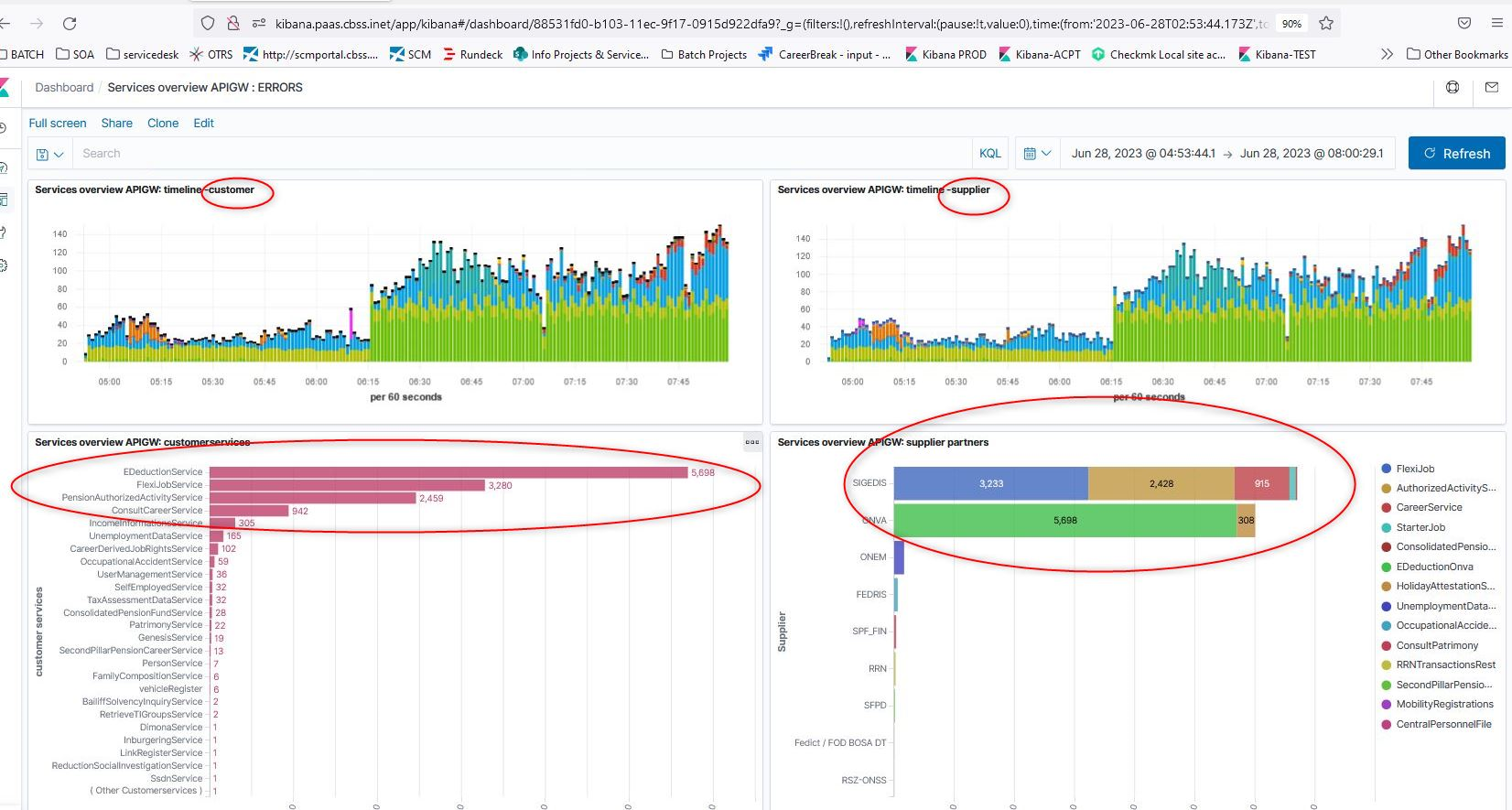Click the help lifebuoy icon in the header
Screen dimensions: 1512x810
[x=1452, y=88]
